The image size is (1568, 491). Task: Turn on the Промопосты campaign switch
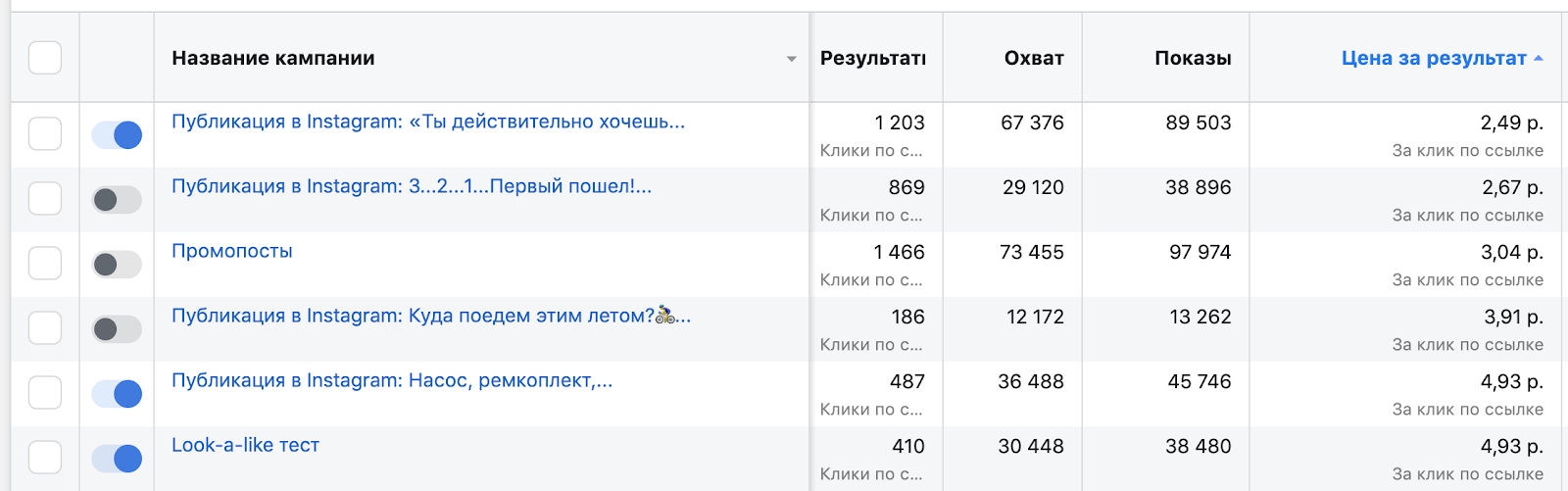pos(117,265)
